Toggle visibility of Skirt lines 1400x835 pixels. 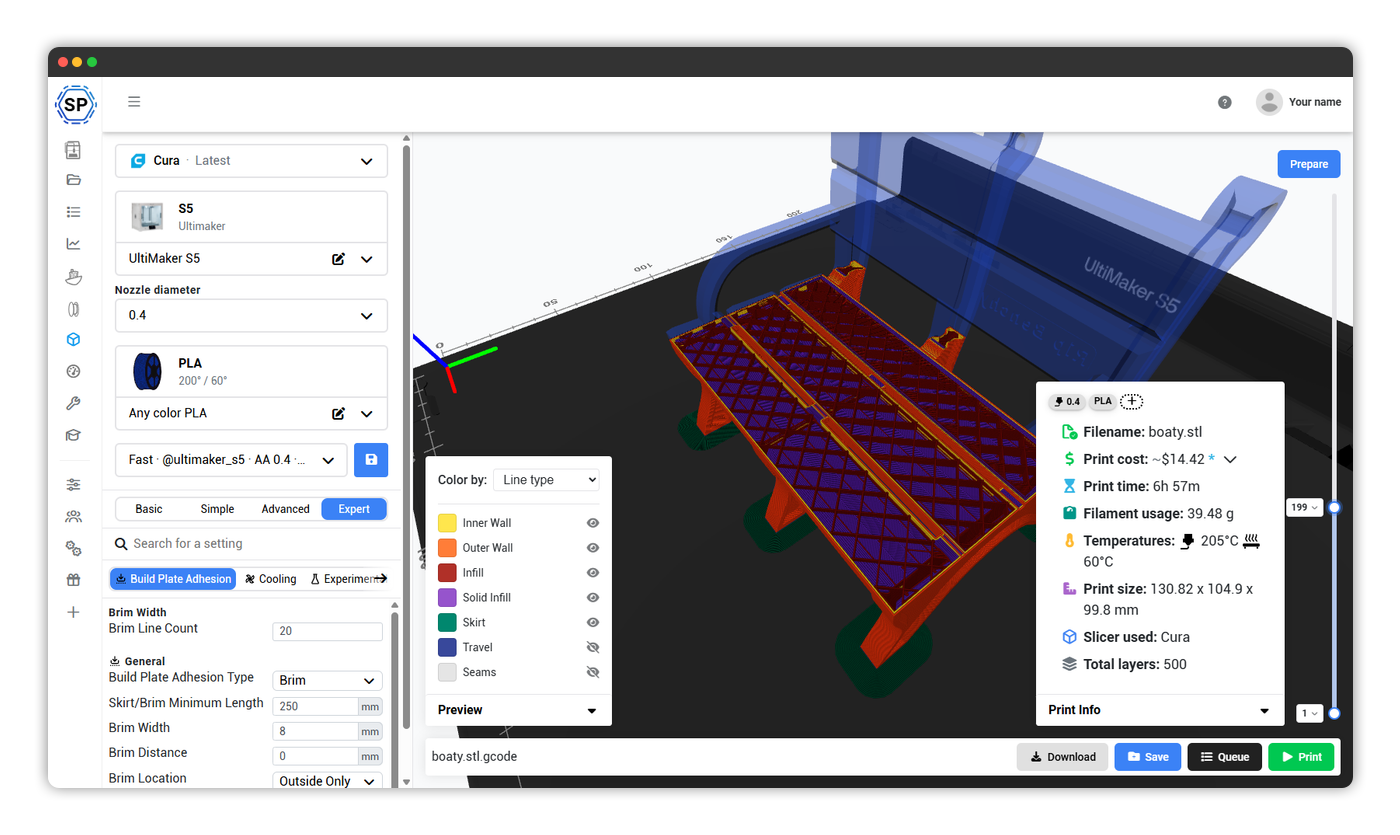[x=593, y=622]
